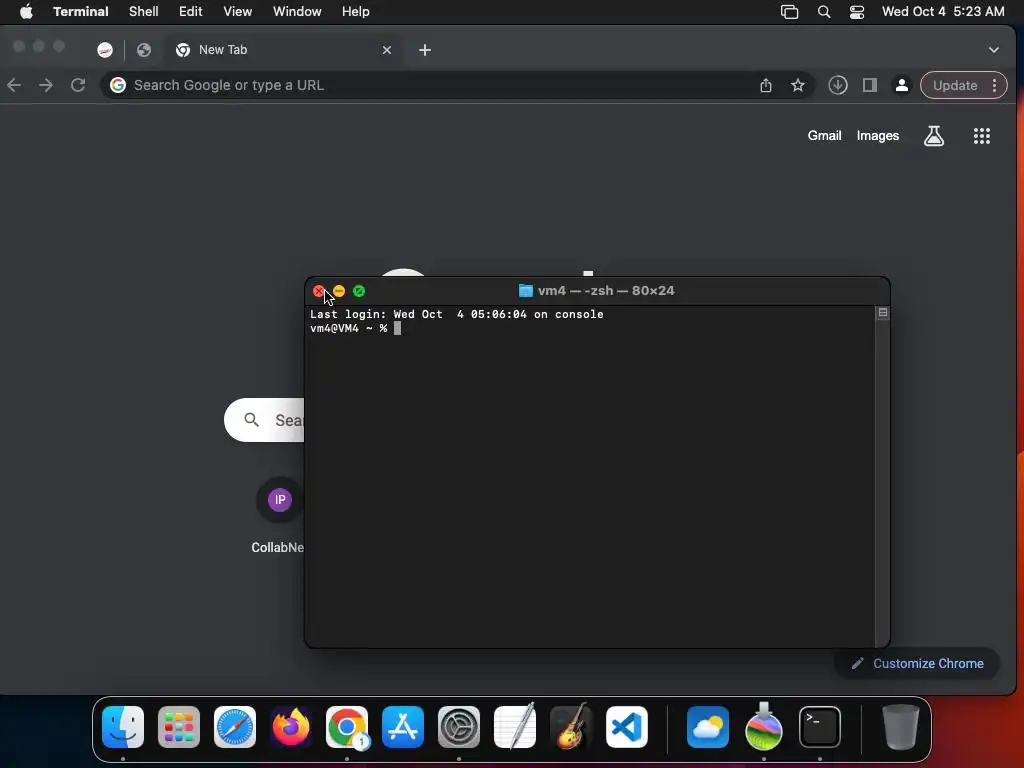This screenshot has width=1024, height=768.
Task: Open Control Center in menu bar
Action: [857, 12]
